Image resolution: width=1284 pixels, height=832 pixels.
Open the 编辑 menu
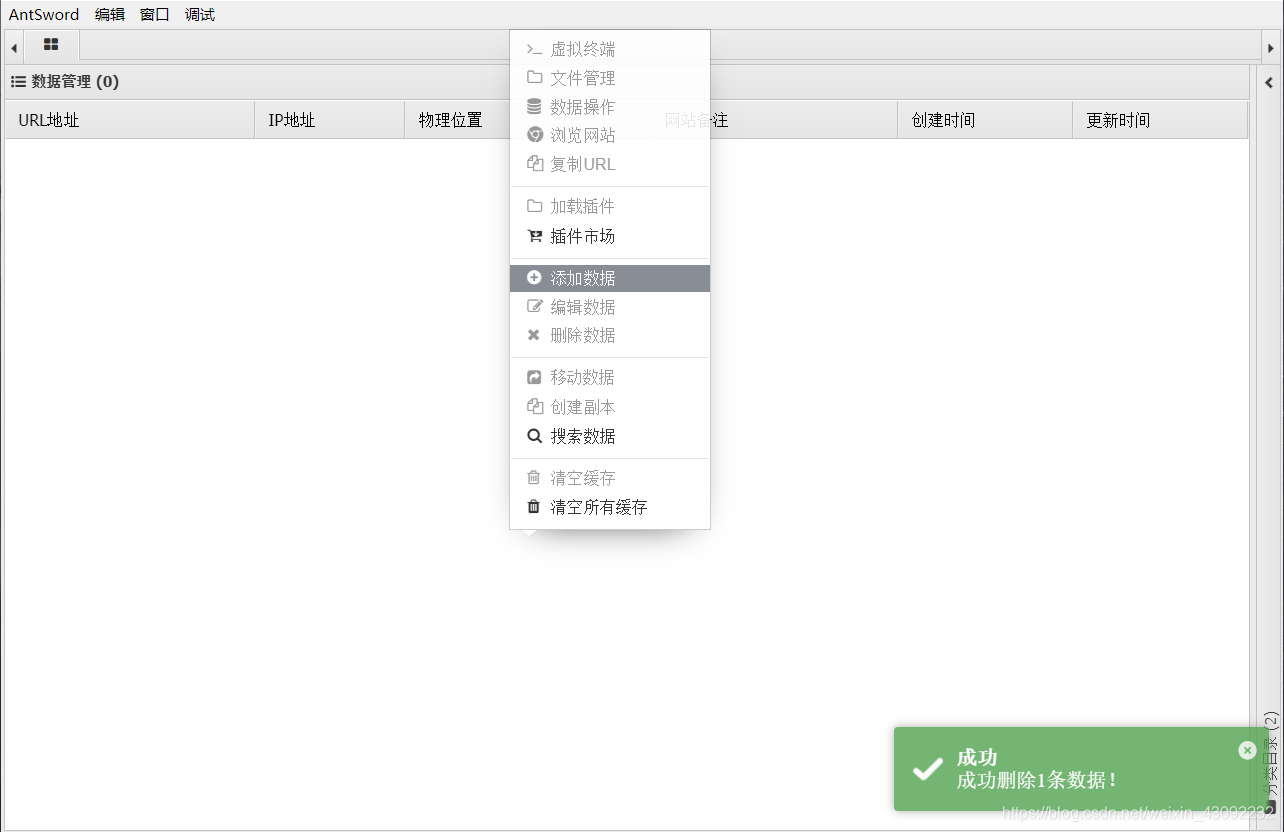(x=110, y=15)
